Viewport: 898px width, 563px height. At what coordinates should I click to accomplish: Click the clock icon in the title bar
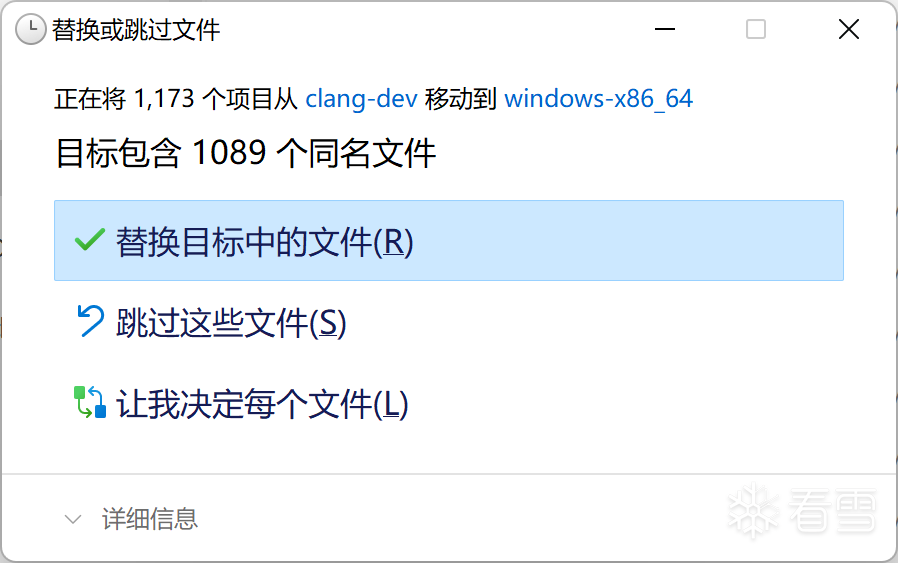point(30,29)
